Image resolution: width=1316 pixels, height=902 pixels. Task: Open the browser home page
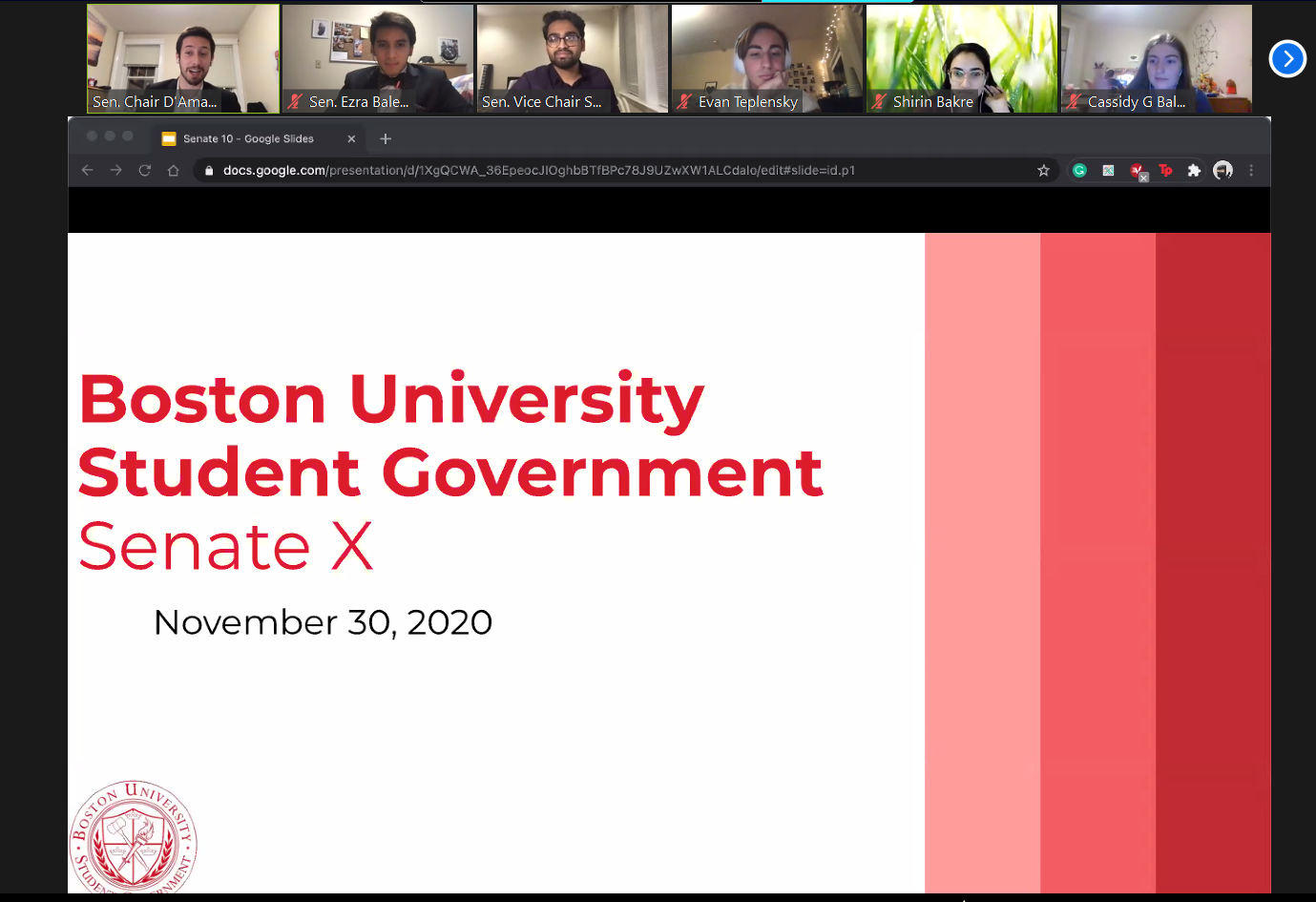pos(173,170)
